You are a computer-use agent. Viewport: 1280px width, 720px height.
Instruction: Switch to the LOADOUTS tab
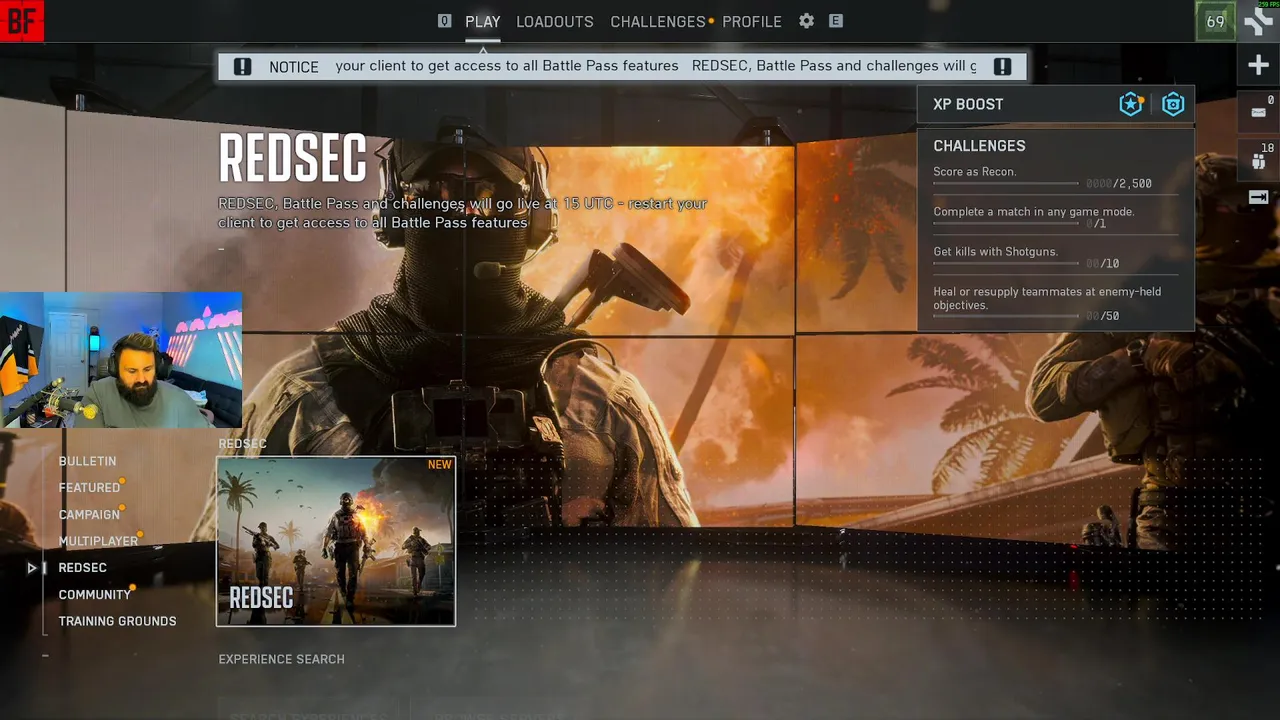point(554,21)
